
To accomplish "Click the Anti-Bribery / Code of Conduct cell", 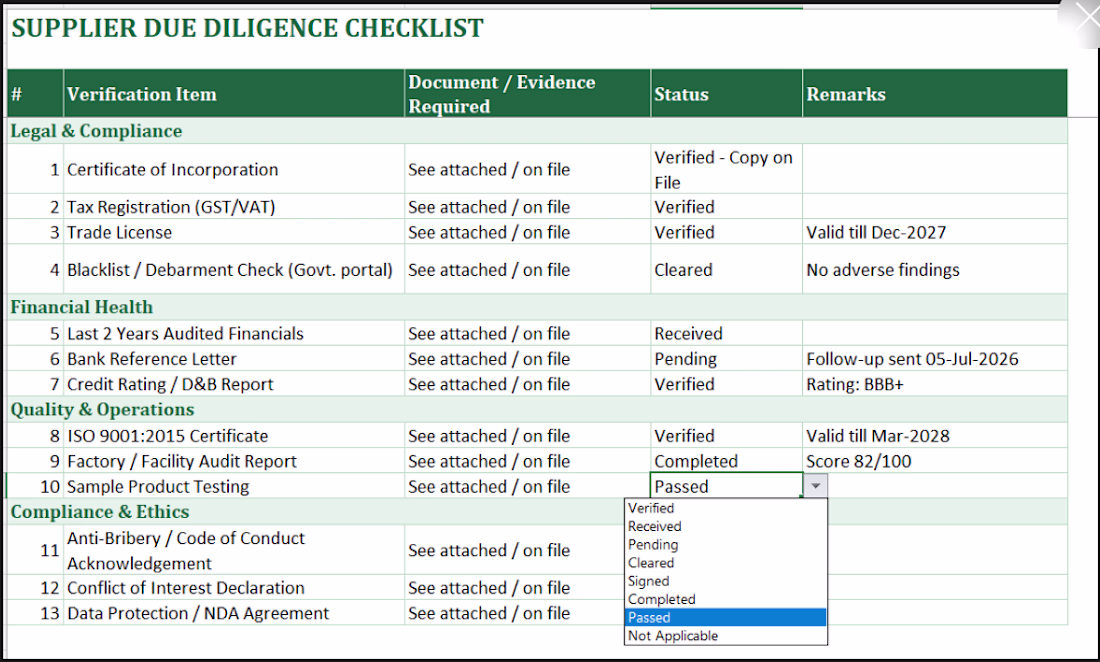I will 234,550.
